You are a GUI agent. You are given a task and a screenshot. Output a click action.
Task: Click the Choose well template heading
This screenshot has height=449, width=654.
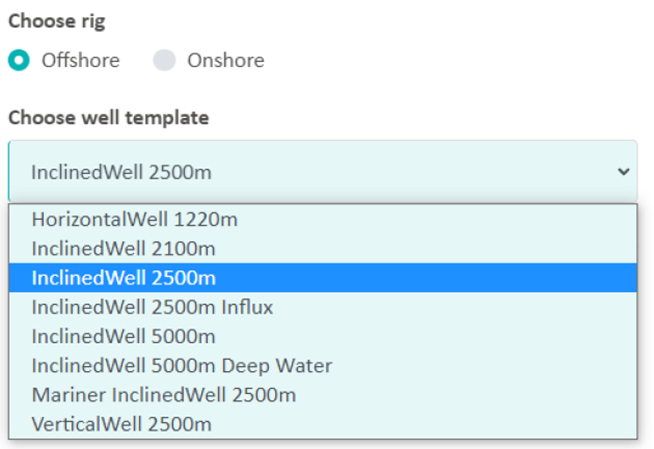109,118
